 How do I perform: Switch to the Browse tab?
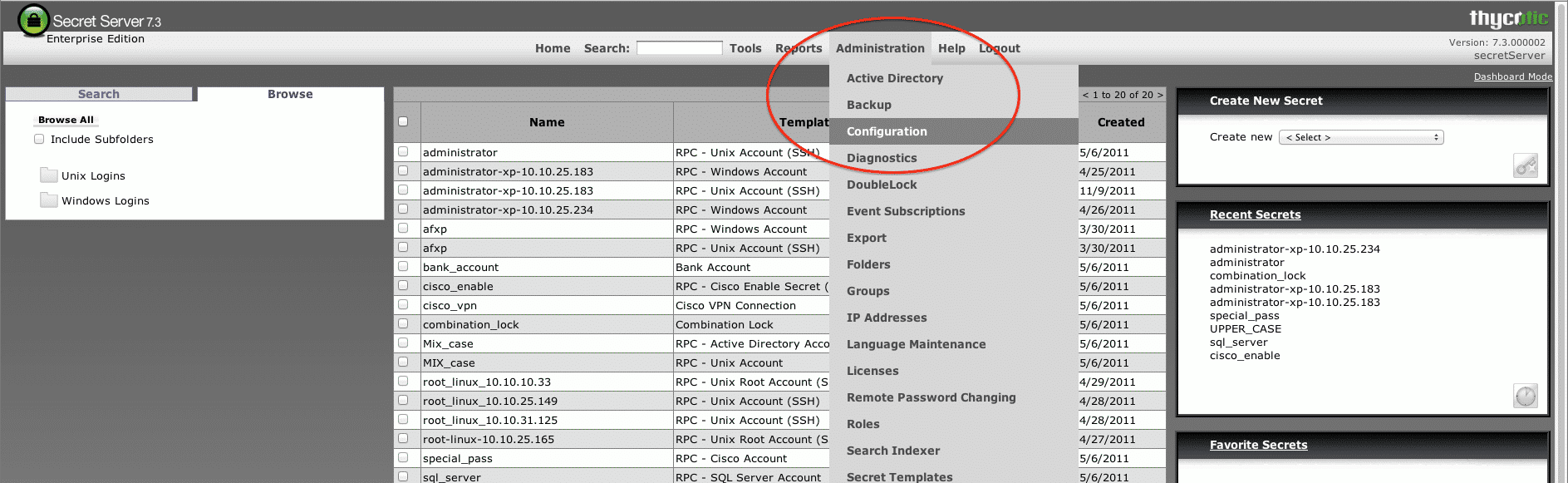point(290,94)
